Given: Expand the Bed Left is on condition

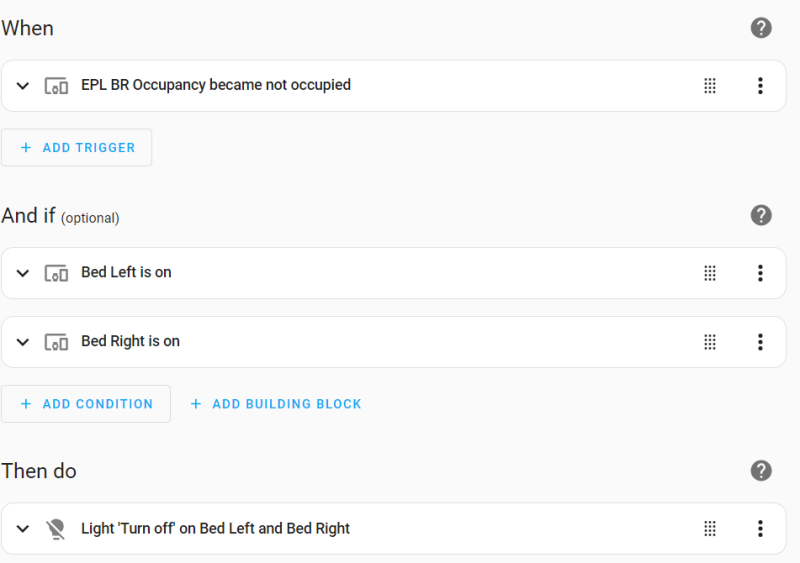Looking at the screenshot, I should pyautogui.click(x=23, y=273).
